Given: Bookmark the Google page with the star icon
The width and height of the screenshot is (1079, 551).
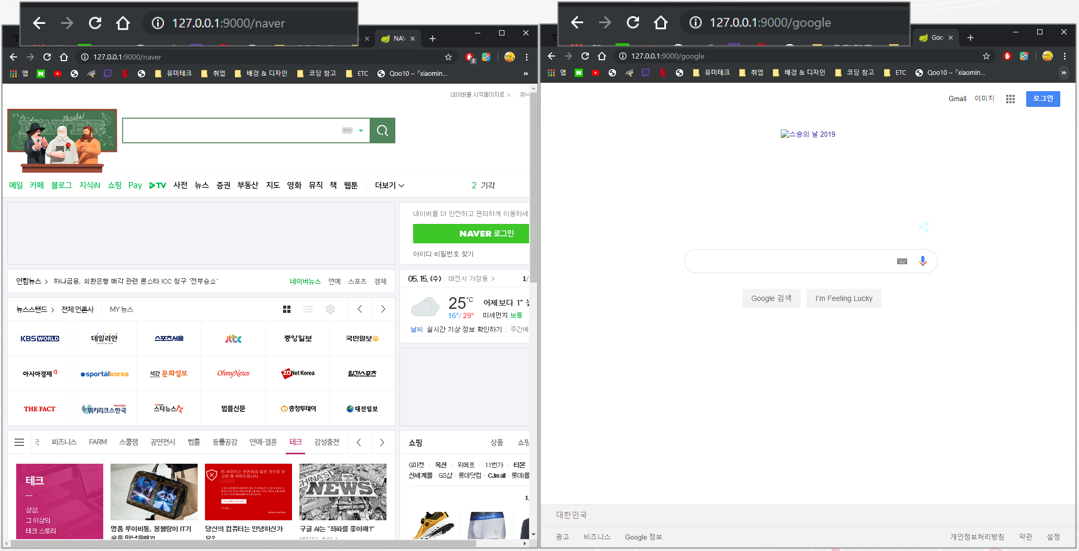Looking at the screenshot, I should 986,57.
